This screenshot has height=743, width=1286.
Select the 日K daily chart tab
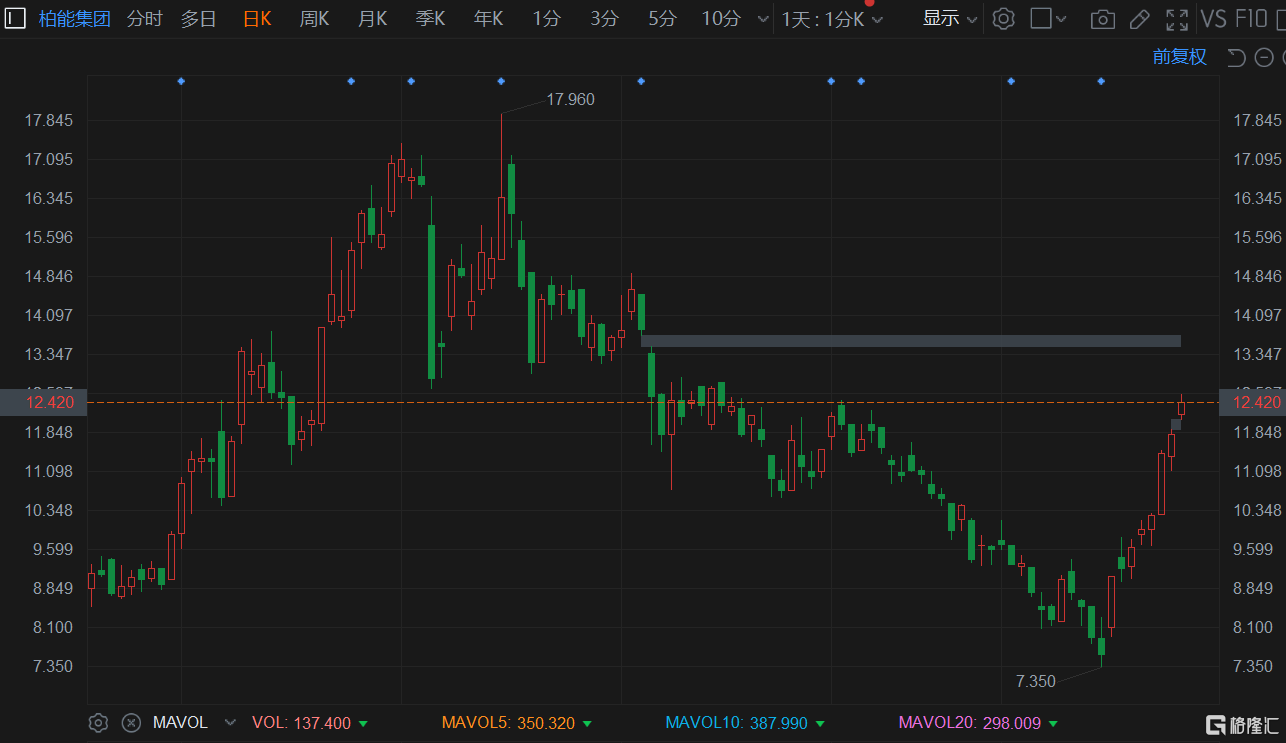click(257, 19)
